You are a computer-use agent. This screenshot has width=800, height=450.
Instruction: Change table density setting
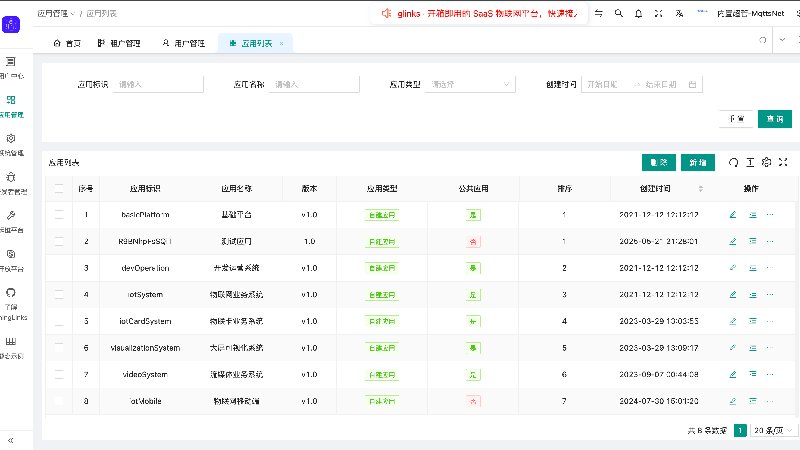[750, 162]
